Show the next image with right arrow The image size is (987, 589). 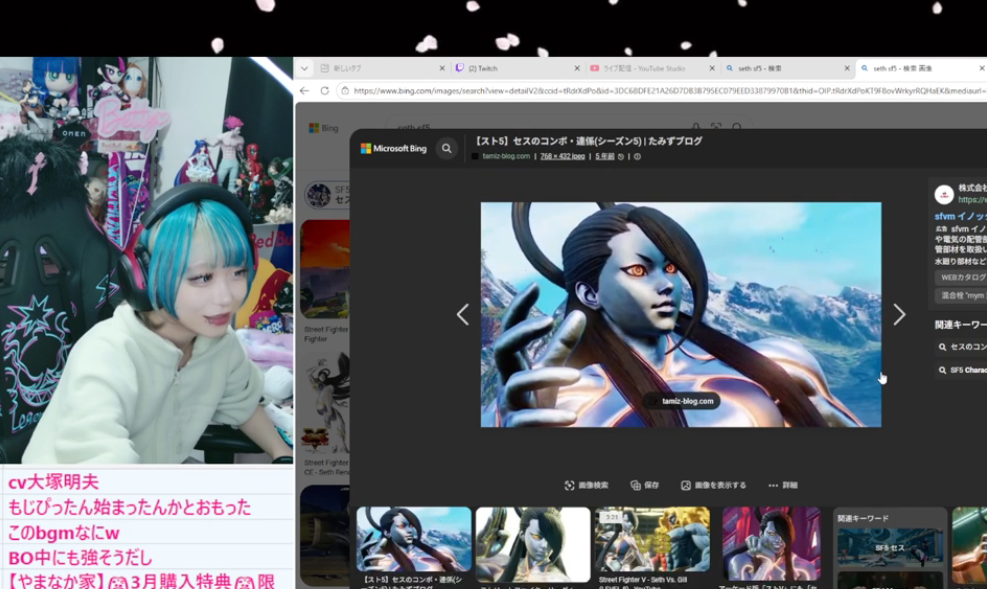(x=899, y=314)
